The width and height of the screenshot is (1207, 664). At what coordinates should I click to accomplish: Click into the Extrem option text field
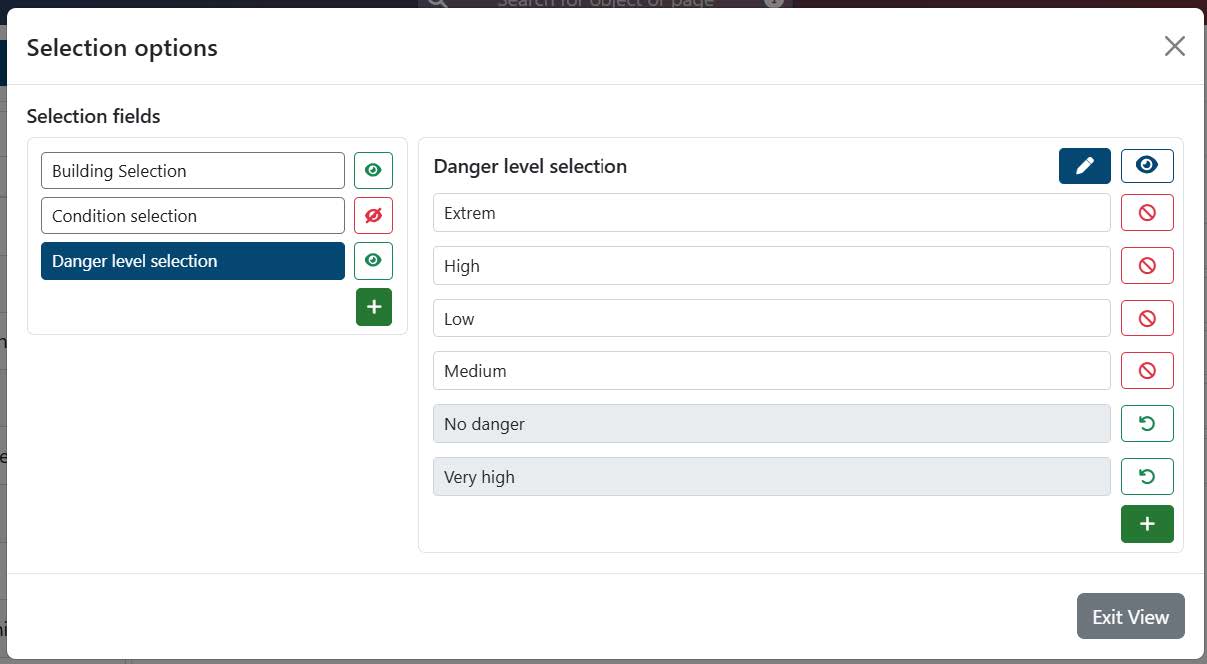[771, 213]
